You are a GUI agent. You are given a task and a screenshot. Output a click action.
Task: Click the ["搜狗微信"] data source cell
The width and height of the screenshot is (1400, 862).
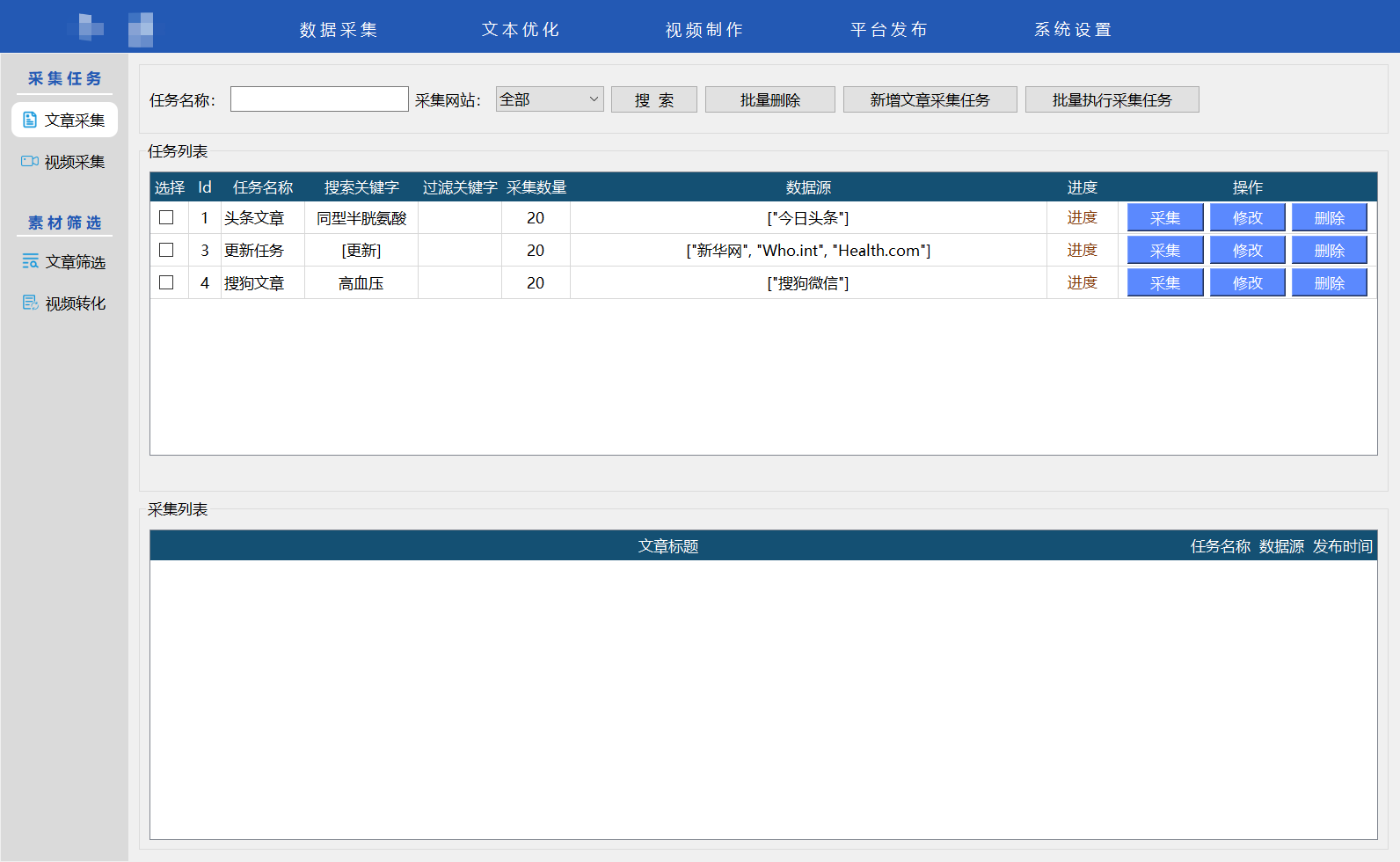pos(808,283)
